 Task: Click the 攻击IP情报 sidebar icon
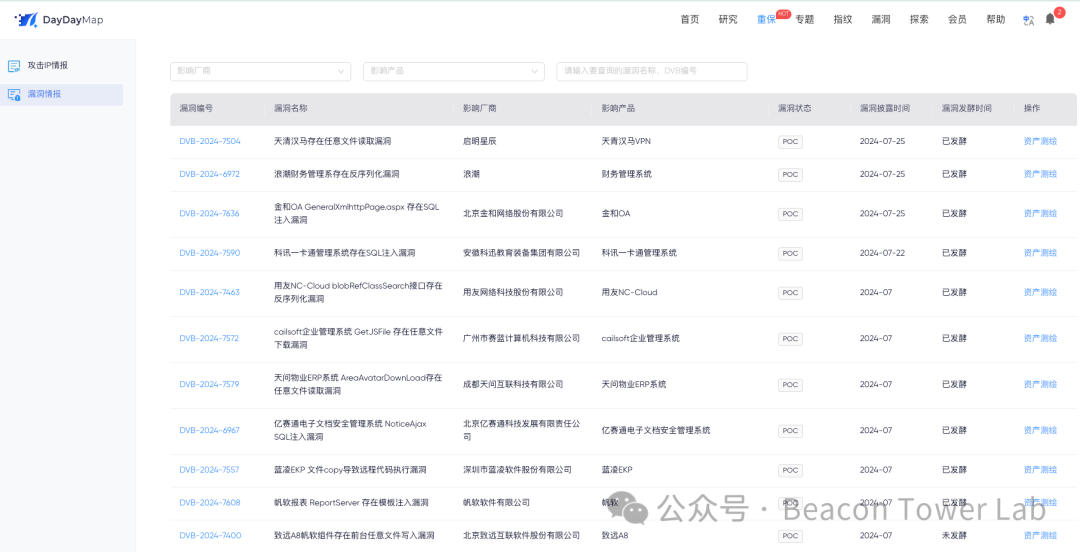14,66
